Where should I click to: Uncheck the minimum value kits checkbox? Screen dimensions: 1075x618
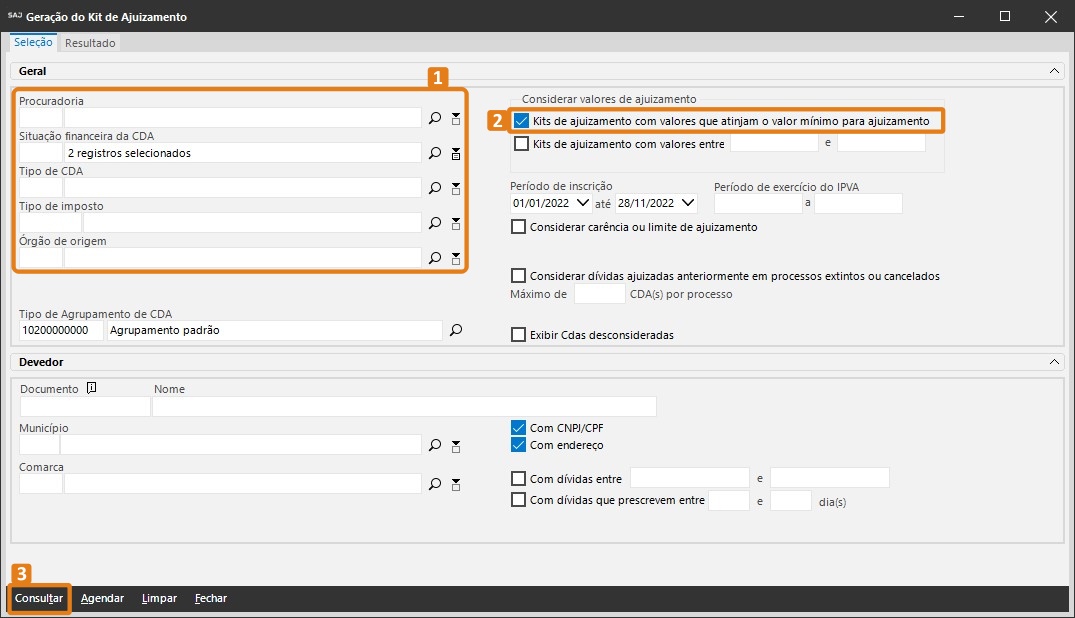point(521,121)
